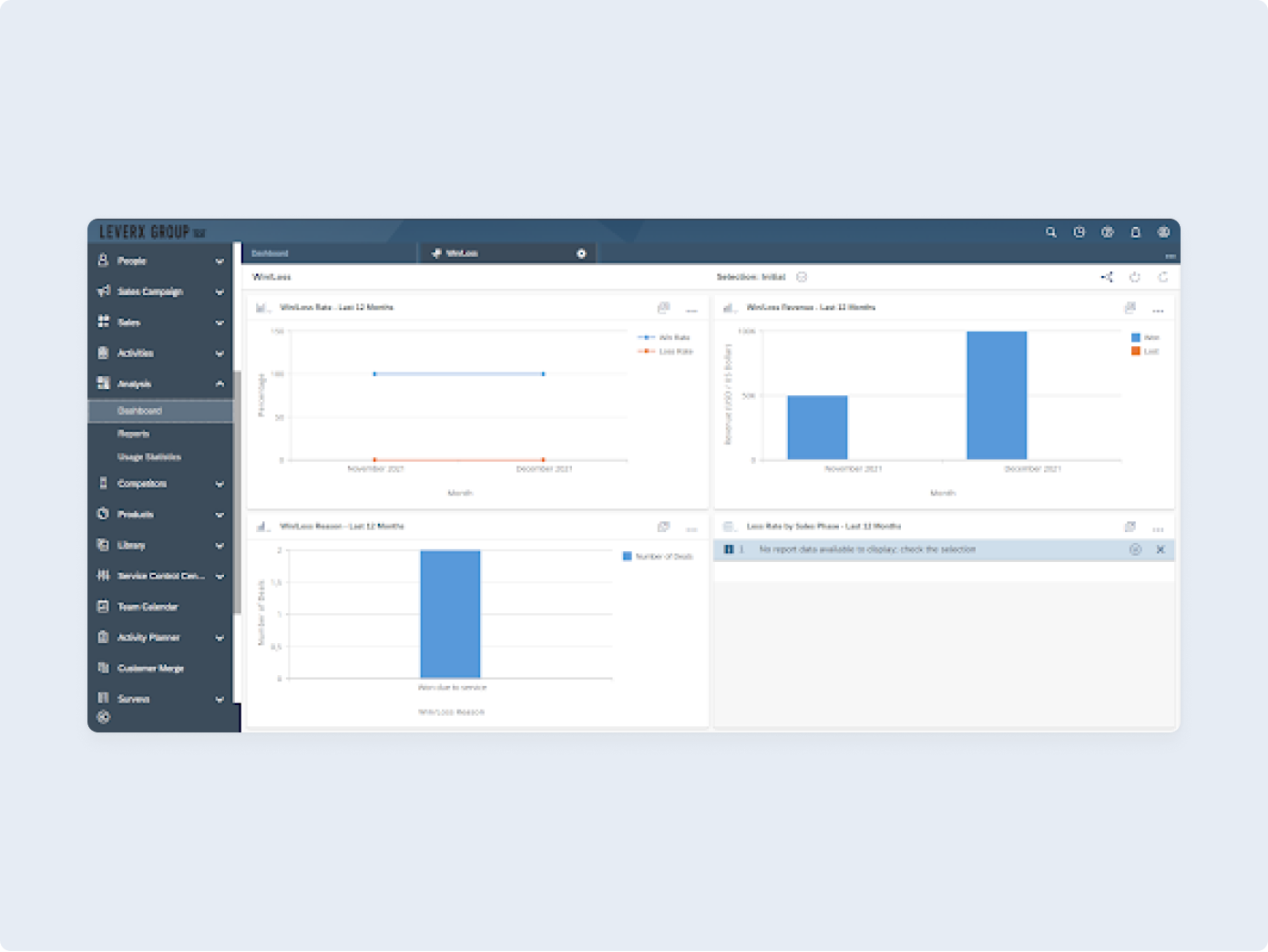Click the Customer Merge icon
Image resolution: width=1268 pixels, height=952 pixels.
[103, 668]
